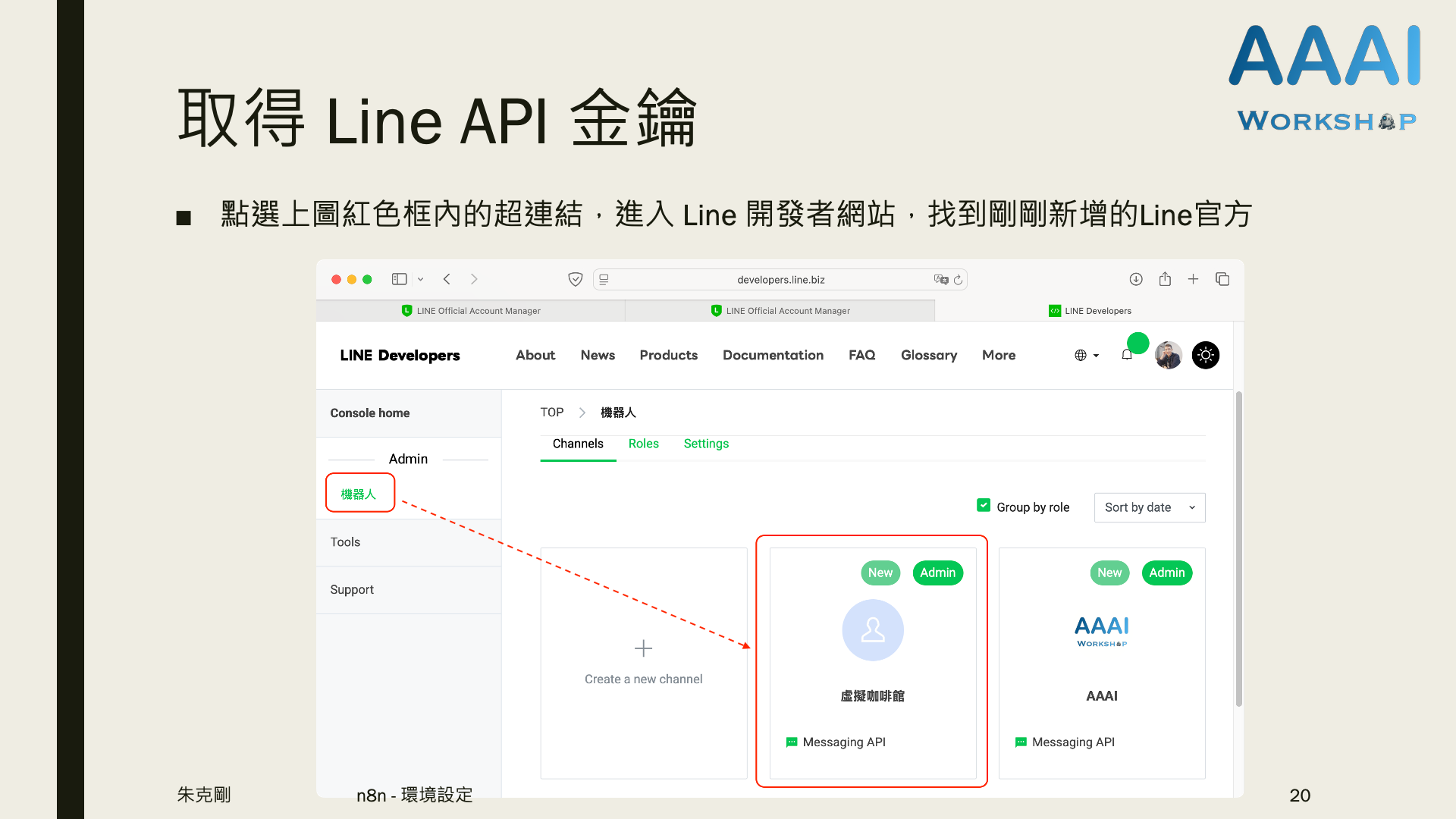The width and height of the screenshot is (1456, 819).
Task: Click the new tab plus icon
Action: pyautogui.click(x=1193, y=279)
